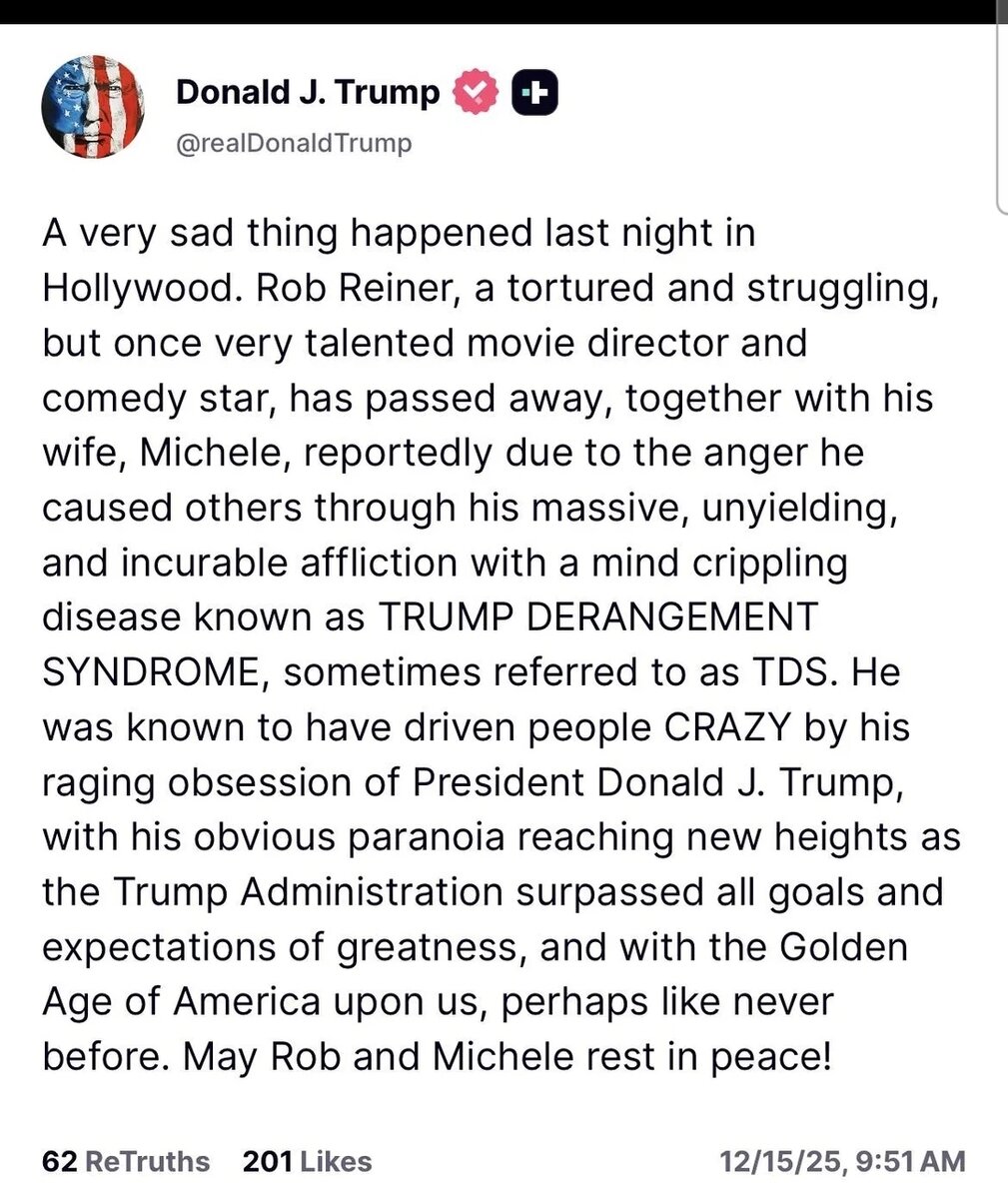1008x1199 pixels.
Task: Click the dark plus badge icon
Action: point(534,93)
